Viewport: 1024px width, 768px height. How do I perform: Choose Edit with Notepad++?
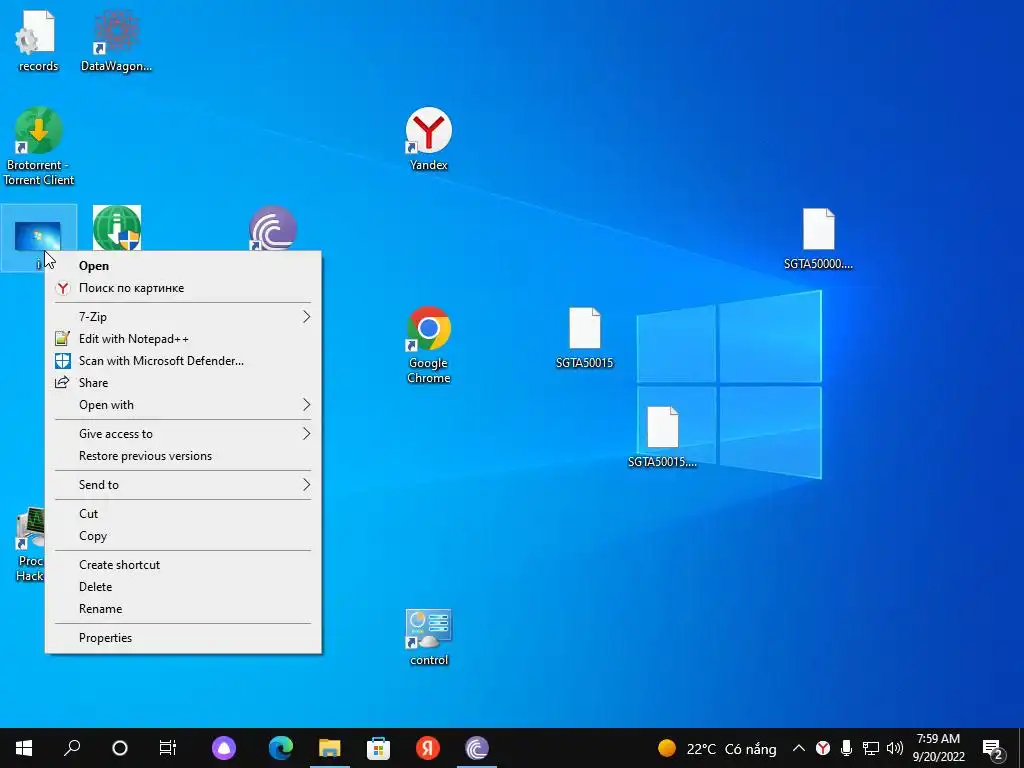(184, 339)
